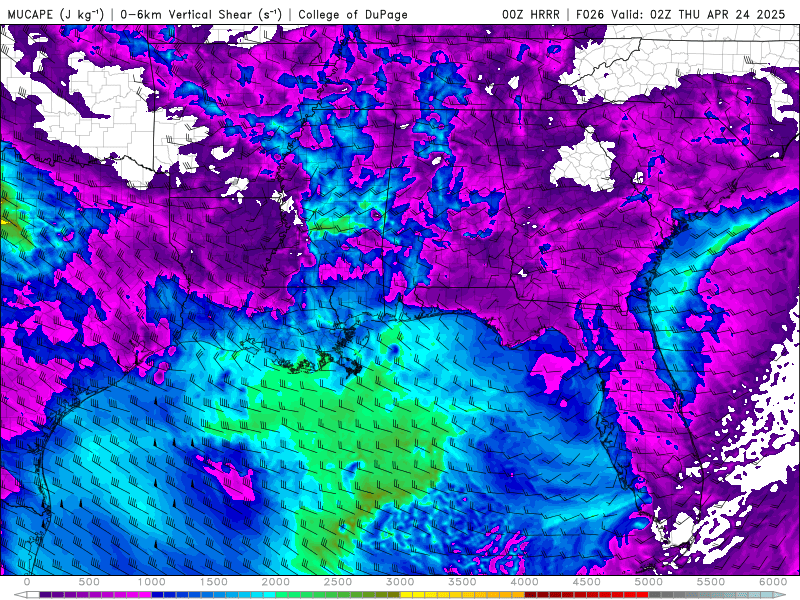Viewport: 800px width, 600px height.
Task: Select the white swatch at the colorbar start
Action: (33, 595)
